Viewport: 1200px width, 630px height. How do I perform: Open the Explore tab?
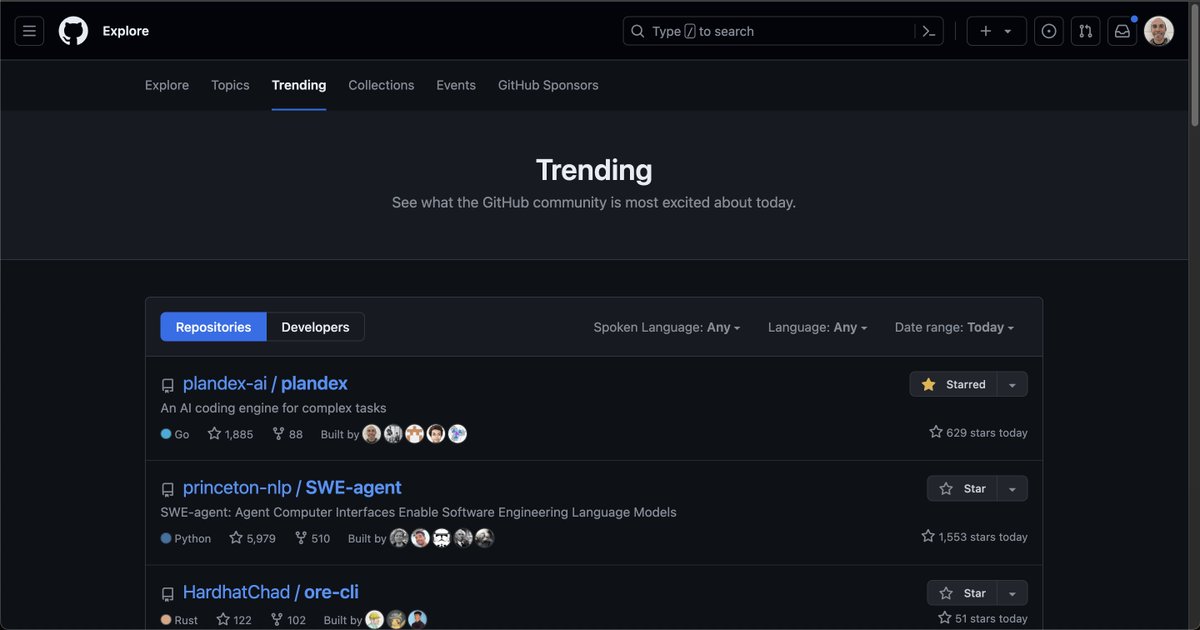[167, 85]
